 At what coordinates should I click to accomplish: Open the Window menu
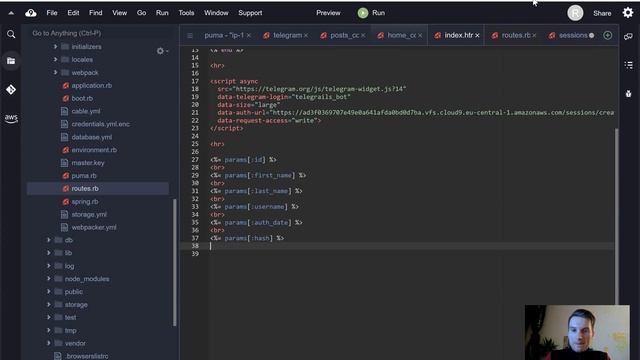click(216, 13)
